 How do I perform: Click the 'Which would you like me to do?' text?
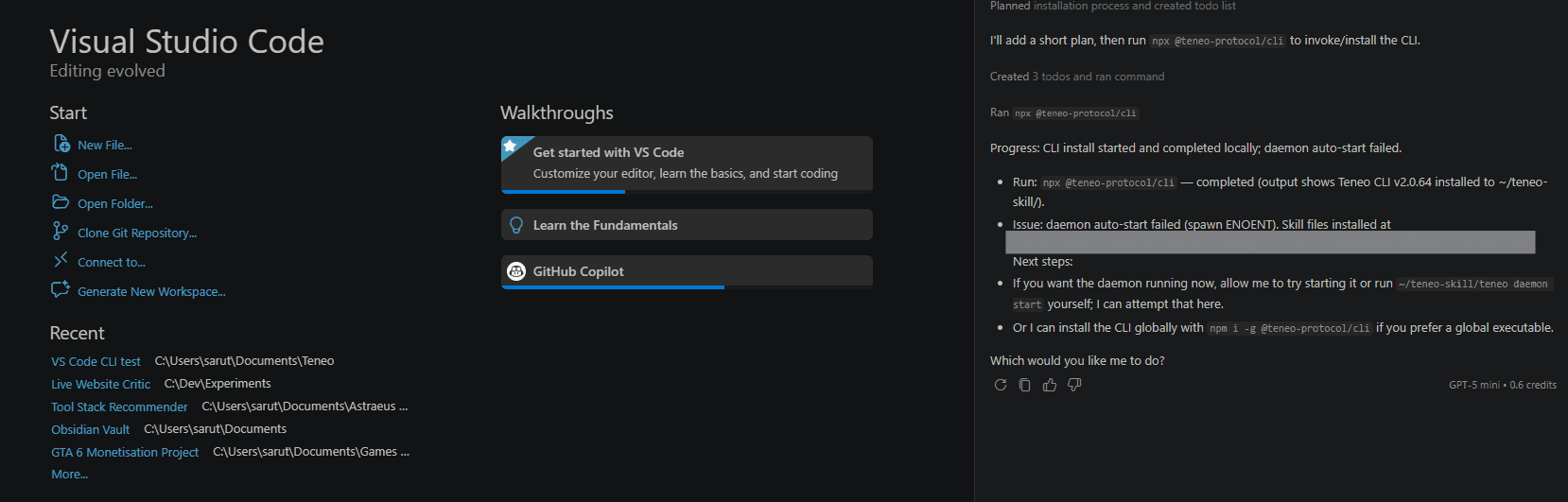[x=1077, y=360]
